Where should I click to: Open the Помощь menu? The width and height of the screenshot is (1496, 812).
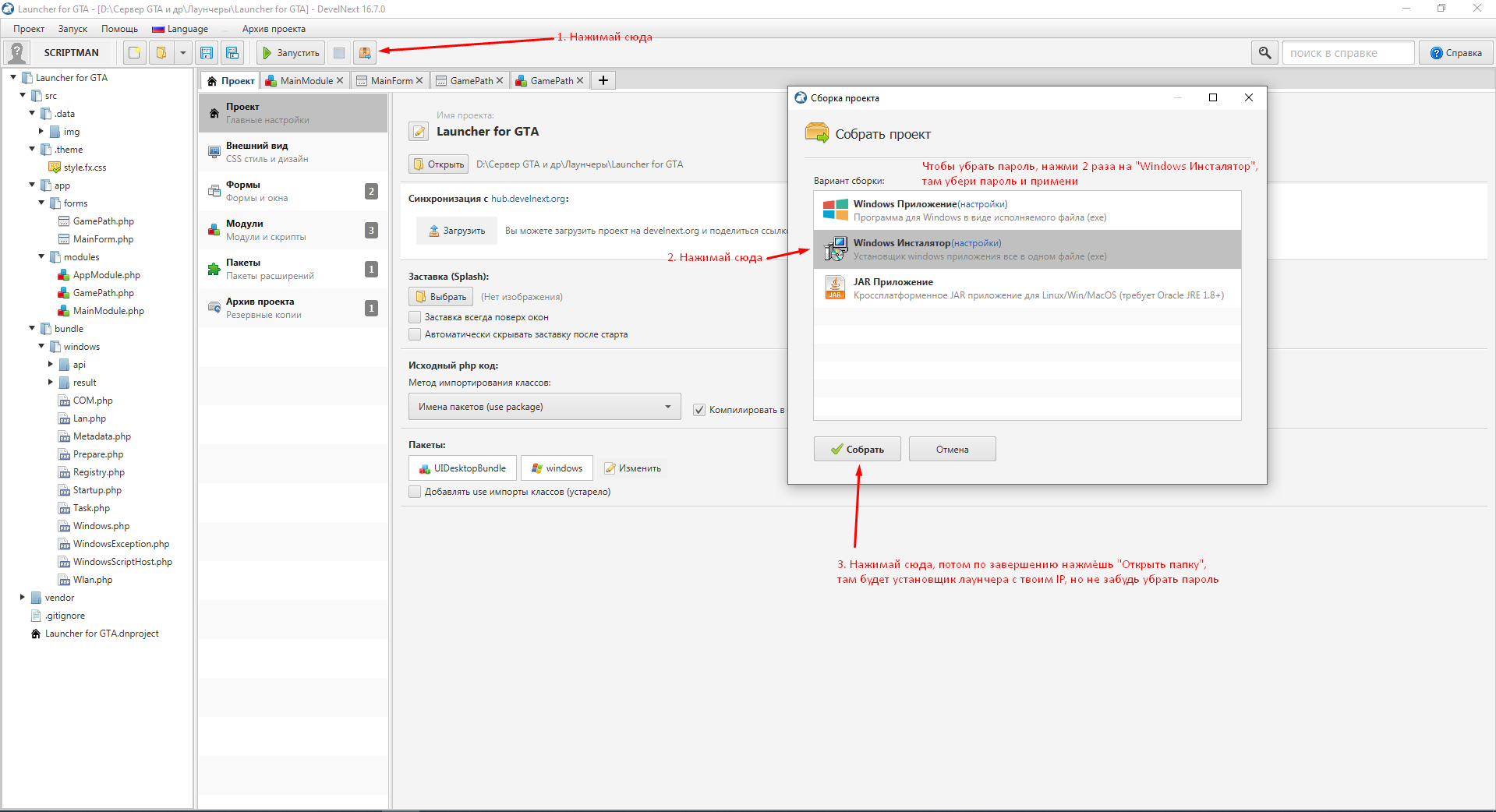[x=119, y=29]
